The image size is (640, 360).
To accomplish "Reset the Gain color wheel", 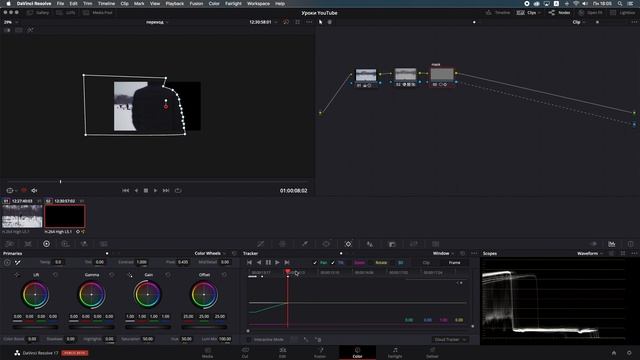I will 168,275.
